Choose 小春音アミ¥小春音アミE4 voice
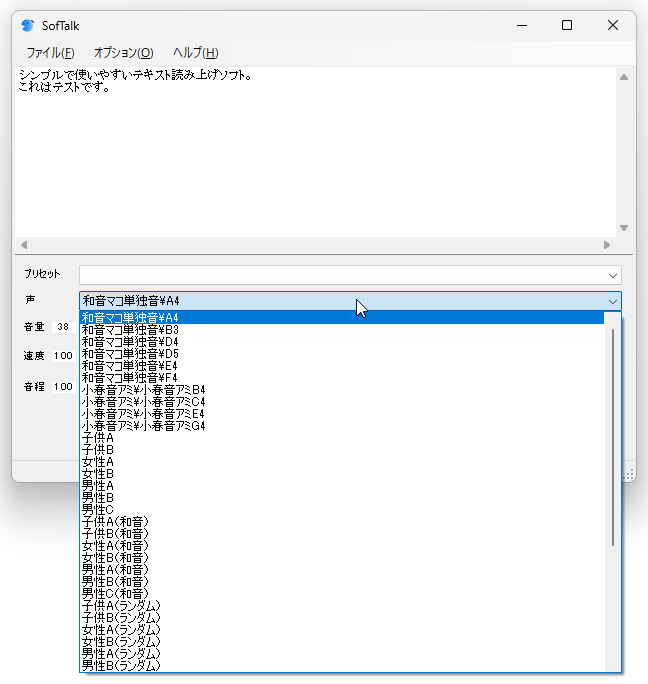The height and width of the screenshot is (684, 648). (342, 414)
